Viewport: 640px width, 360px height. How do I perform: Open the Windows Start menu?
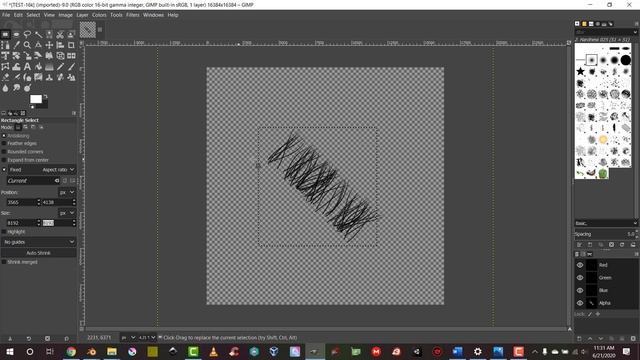10,351
